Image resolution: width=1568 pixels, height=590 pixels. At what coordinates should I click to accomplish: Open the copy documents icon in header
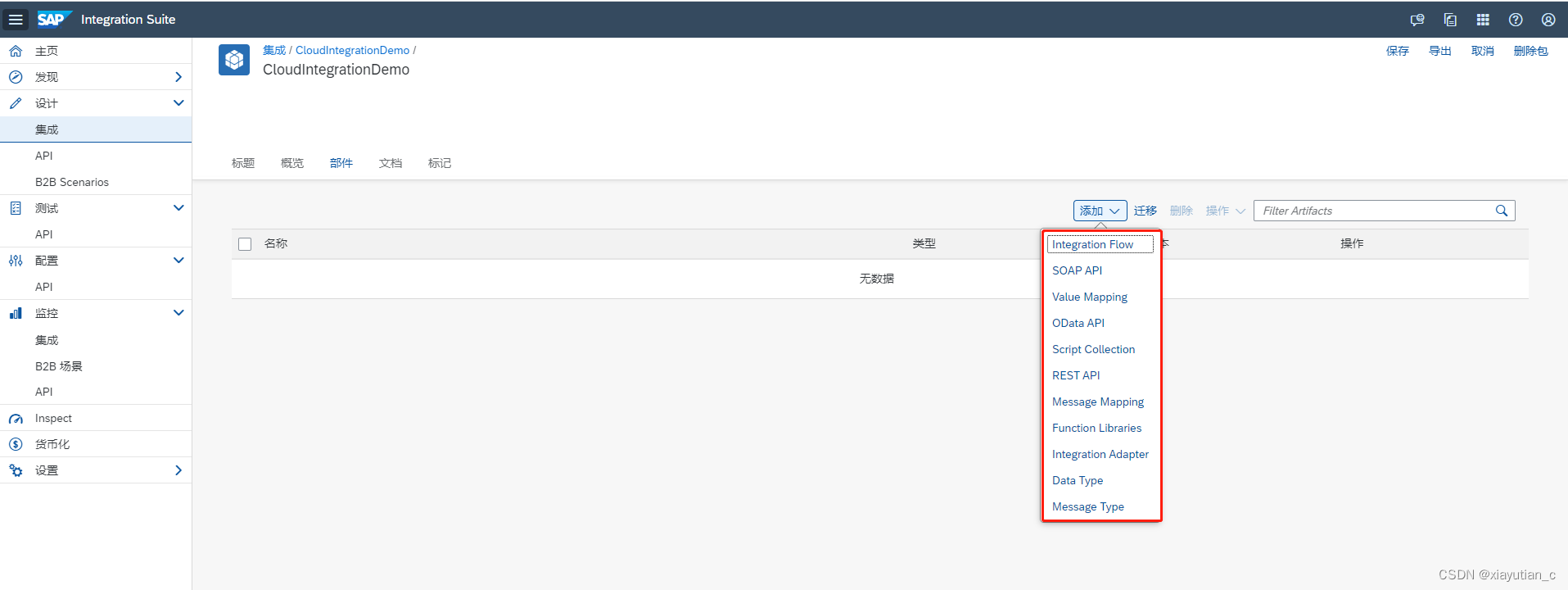click(x=1450, y=20)
